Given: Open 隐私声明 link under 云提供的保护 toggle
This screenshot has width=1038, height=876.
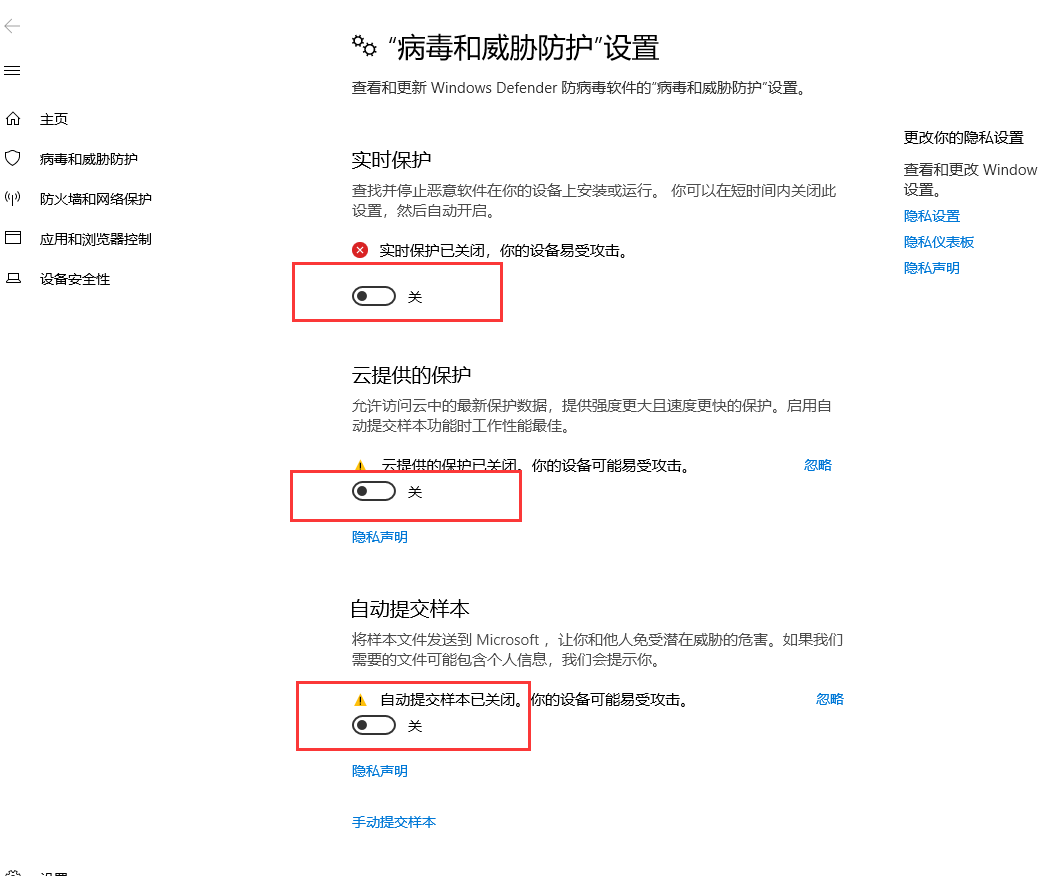Looking at the screenshot, I should [380, 537].
